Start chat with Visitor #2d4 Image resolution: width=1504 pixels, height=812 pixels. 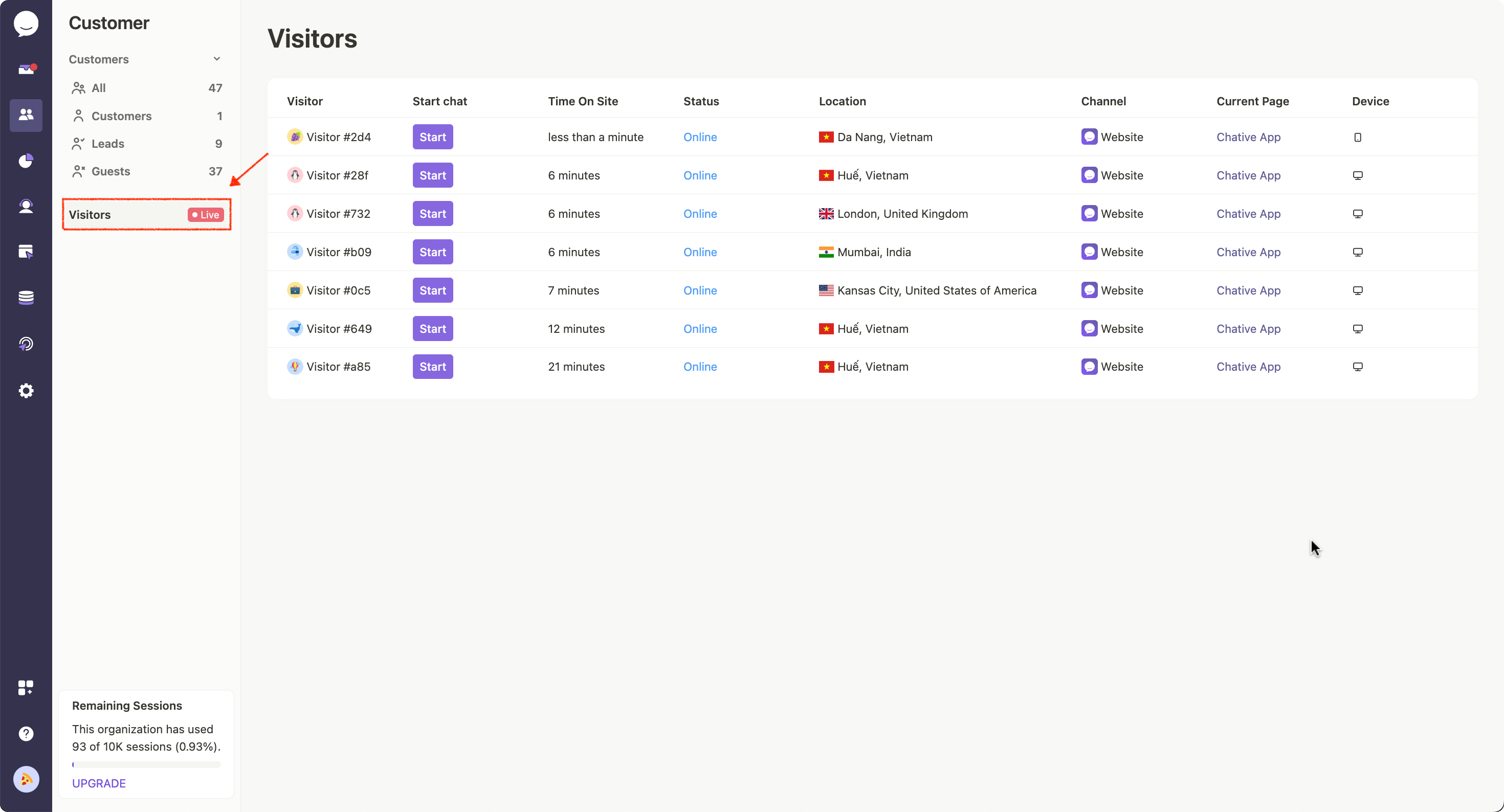pos(432,137)
